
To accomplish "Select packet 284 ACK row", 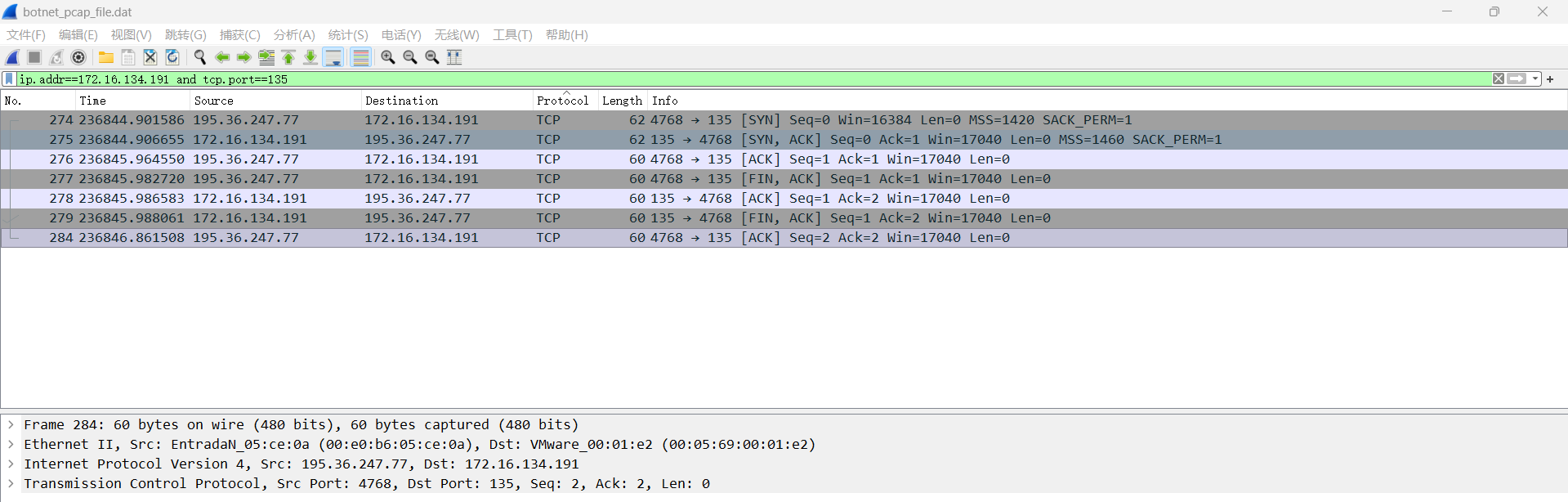I will [x=784, y=238].
